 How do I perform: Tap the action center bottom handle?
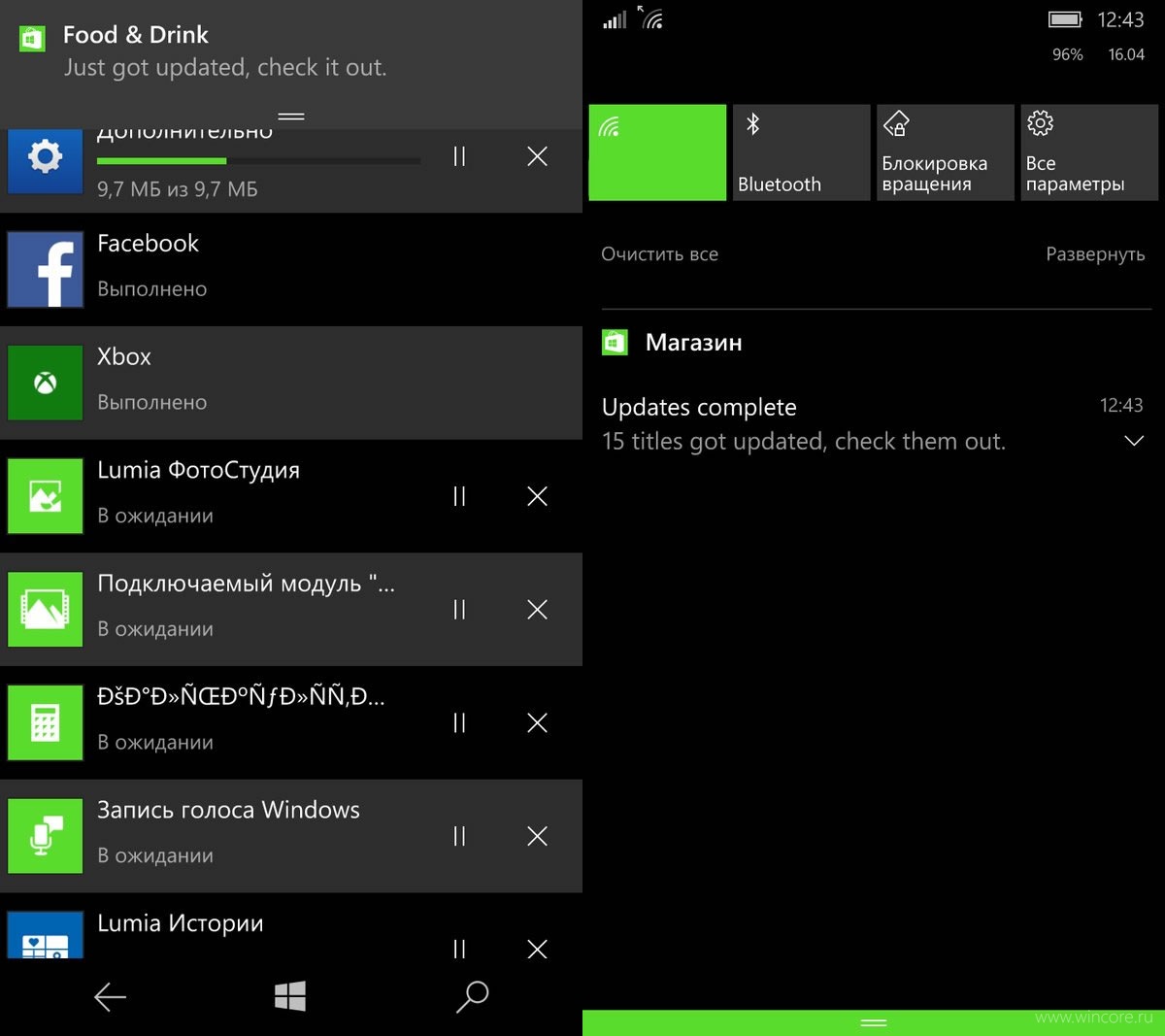(874, 1022)
